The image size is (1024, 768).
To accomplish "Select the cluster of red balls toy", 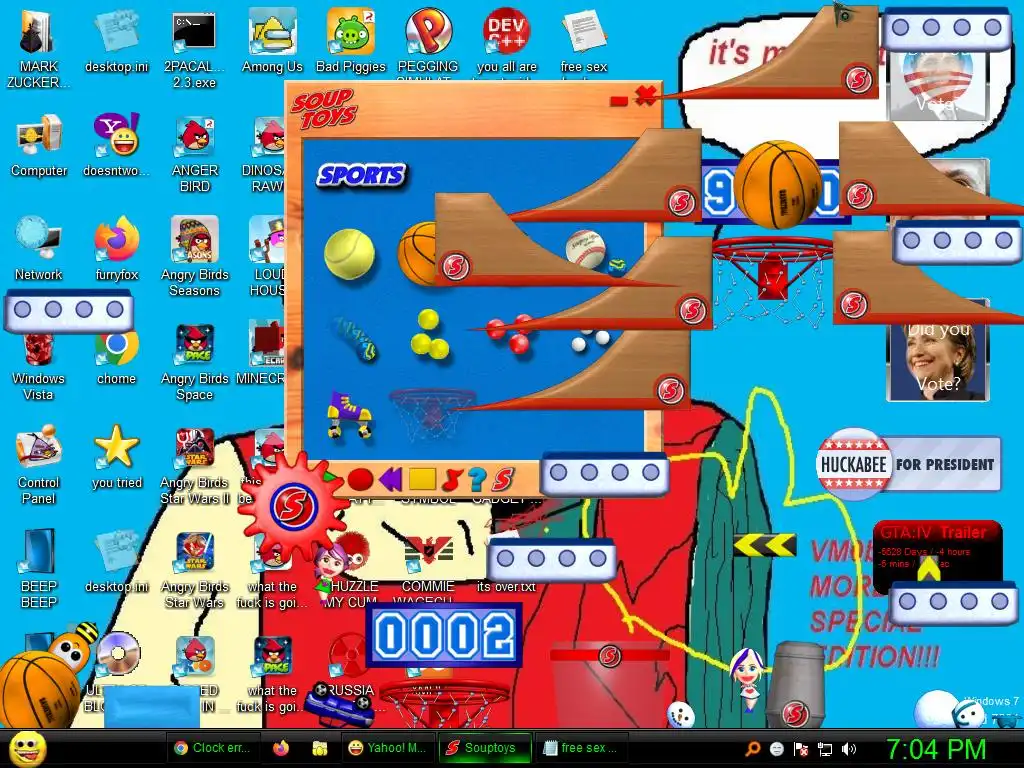I will [511, 334].
